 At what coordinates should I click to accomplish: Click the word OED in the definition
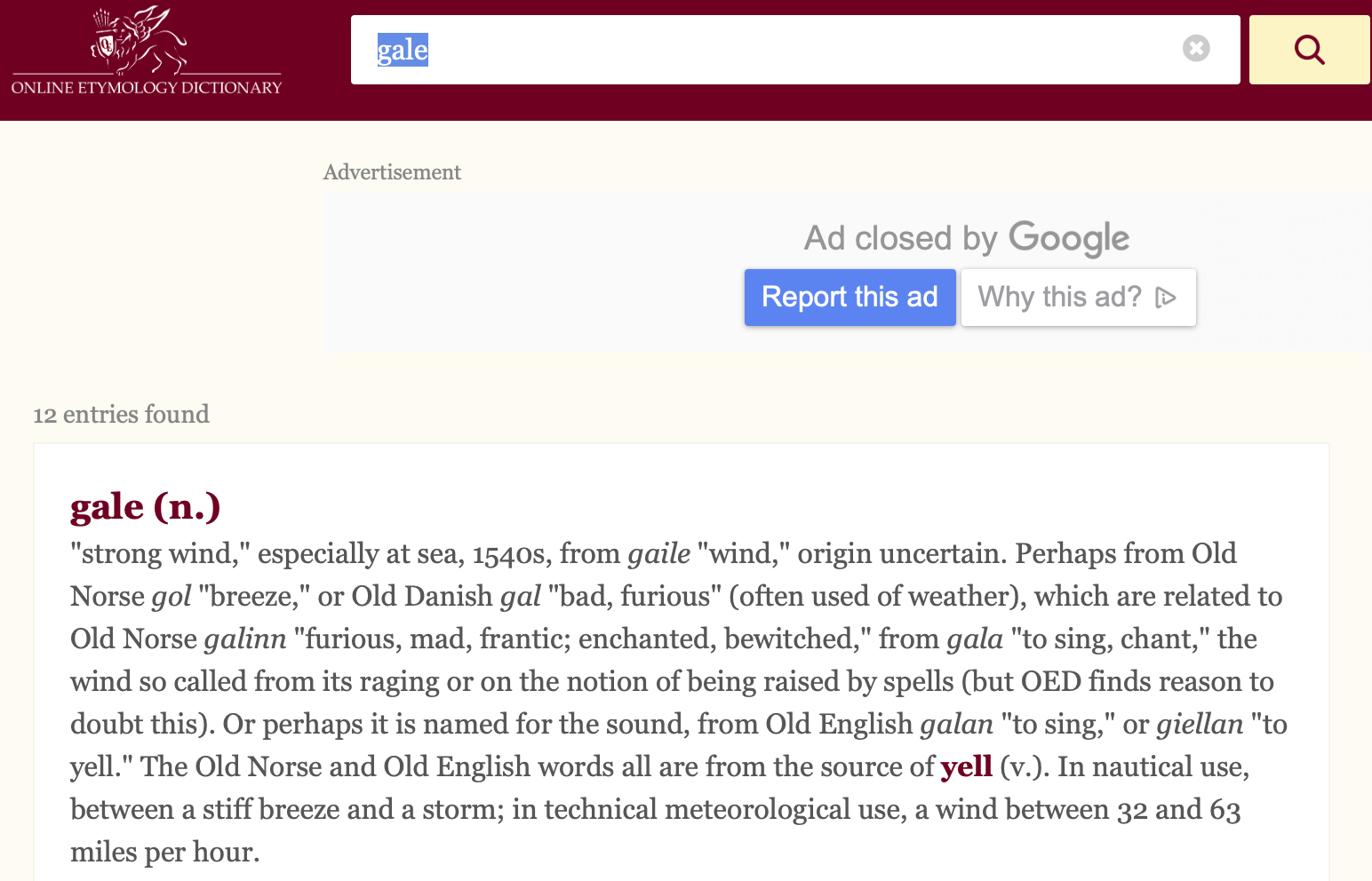pos(1051,681)
